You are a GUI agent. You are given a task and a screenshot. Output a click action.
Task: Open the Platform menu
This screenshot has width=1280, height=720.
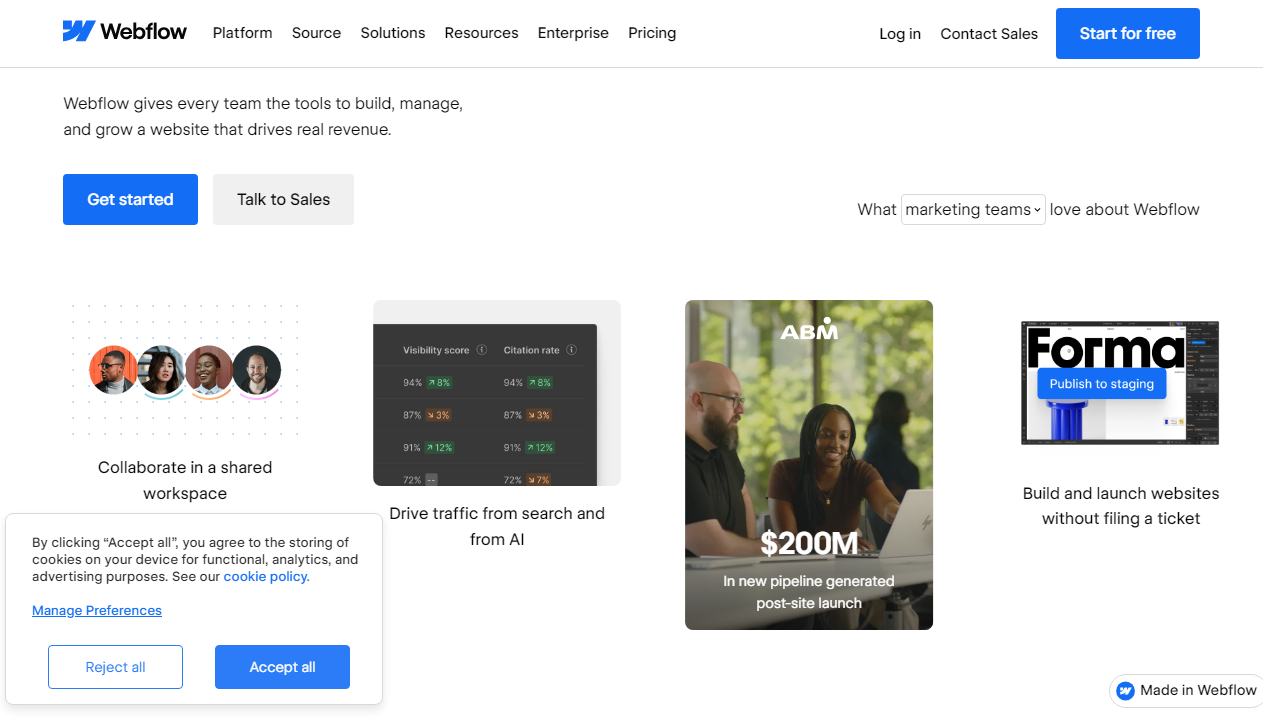243,33
